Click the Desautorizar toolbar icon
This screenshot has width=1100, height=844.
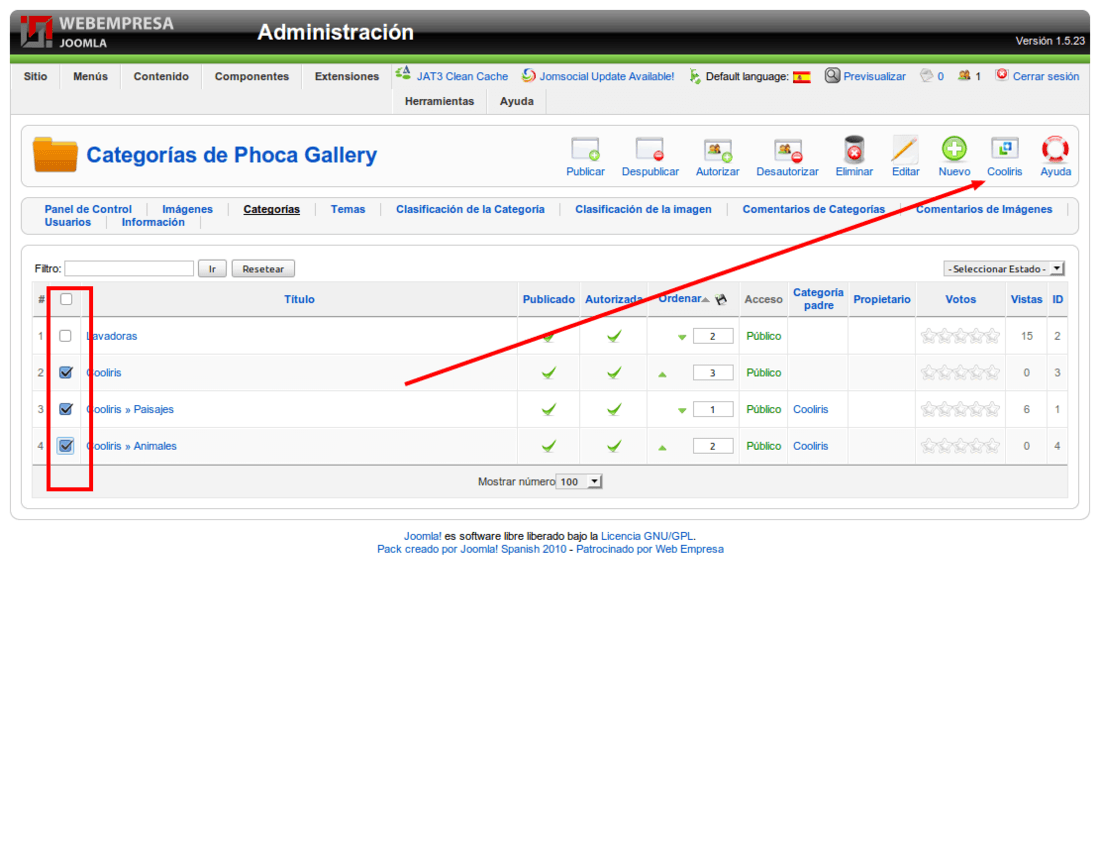tap(787, 149)
